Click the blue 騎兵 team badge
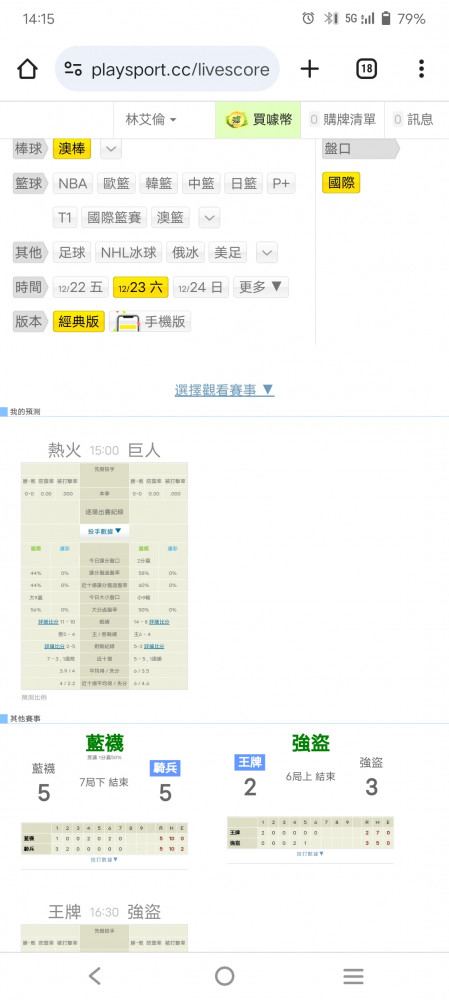The height and width of the screenshot is (1000, 449). pyautogui.click(x=165, y=768)
